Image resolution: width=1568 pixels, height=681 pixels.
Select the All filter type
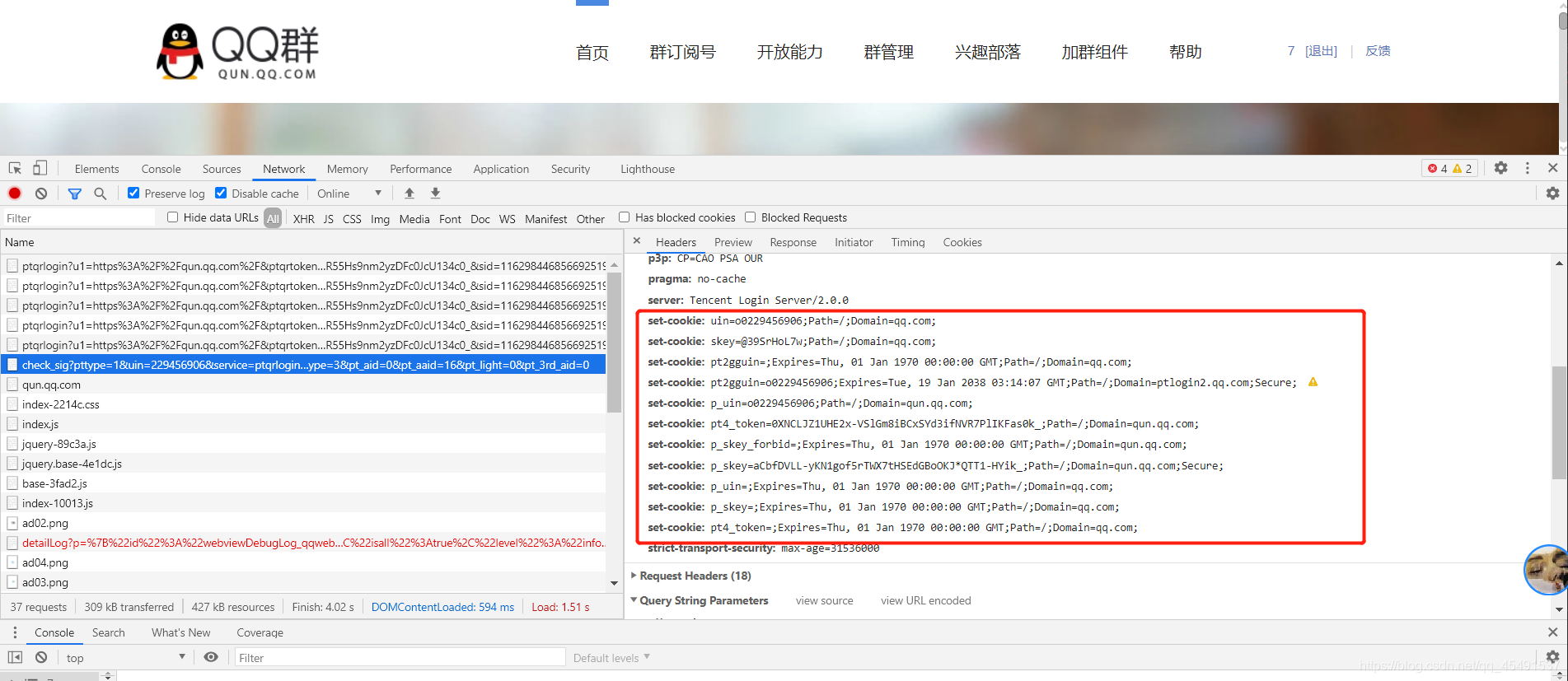[273, 218]
